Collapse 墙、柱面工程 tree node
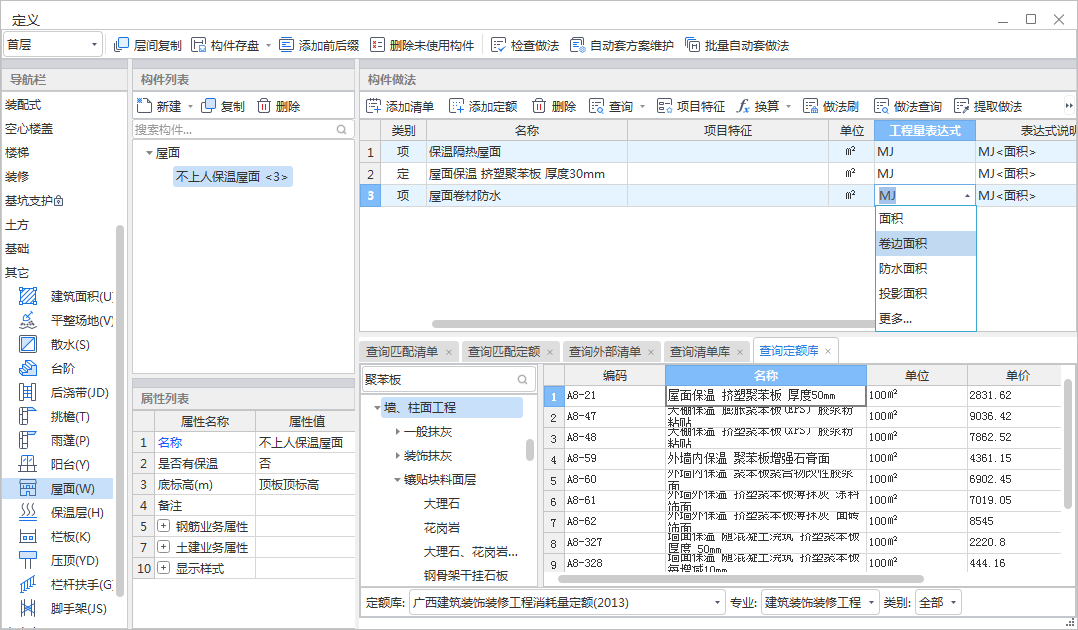 pos(377,408)
